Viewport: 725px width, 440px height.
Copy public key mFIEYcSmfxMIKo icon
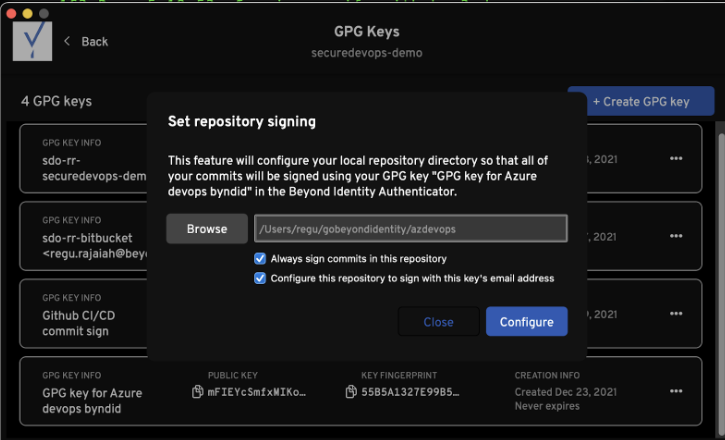(x=197, y=392)
